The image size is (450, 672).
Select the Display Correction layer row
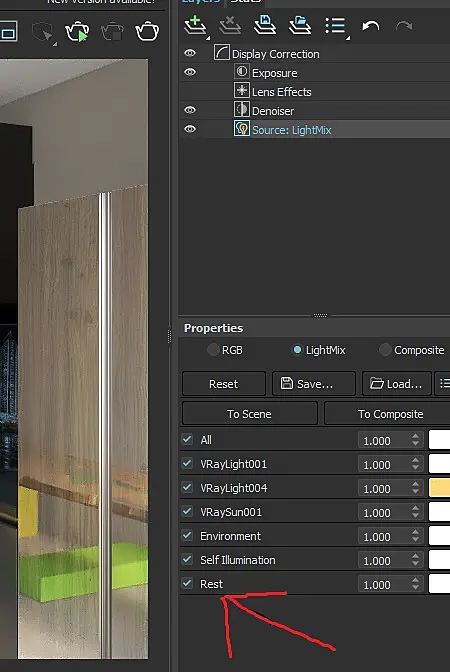tap(315, 54)
